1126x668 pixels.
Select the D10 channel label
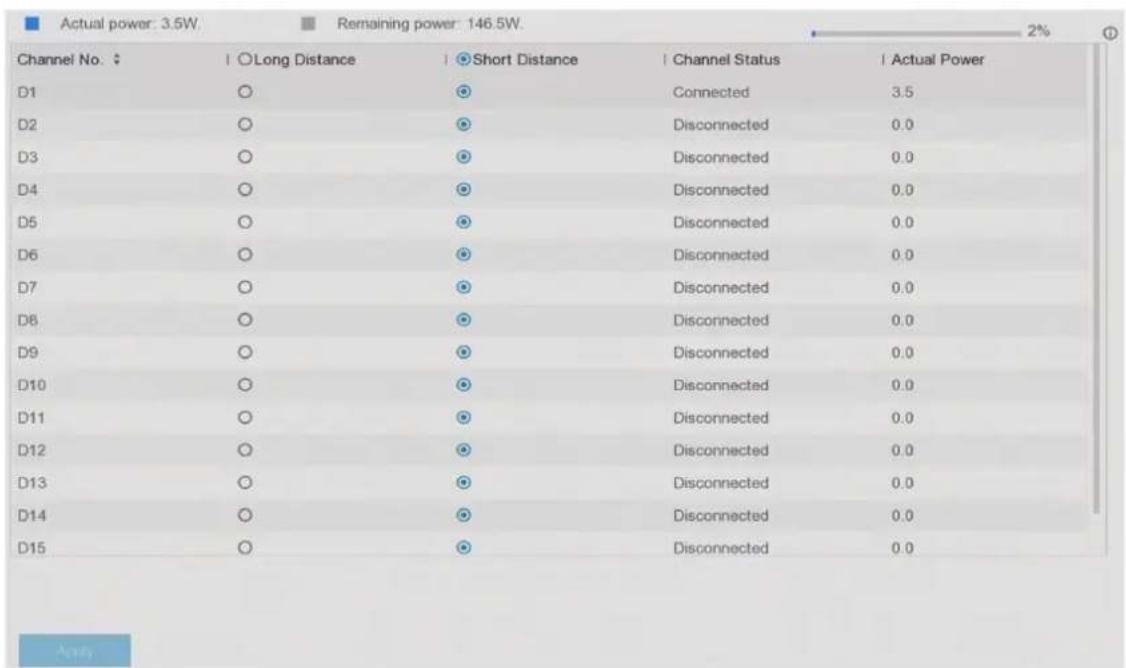(32, 385)
